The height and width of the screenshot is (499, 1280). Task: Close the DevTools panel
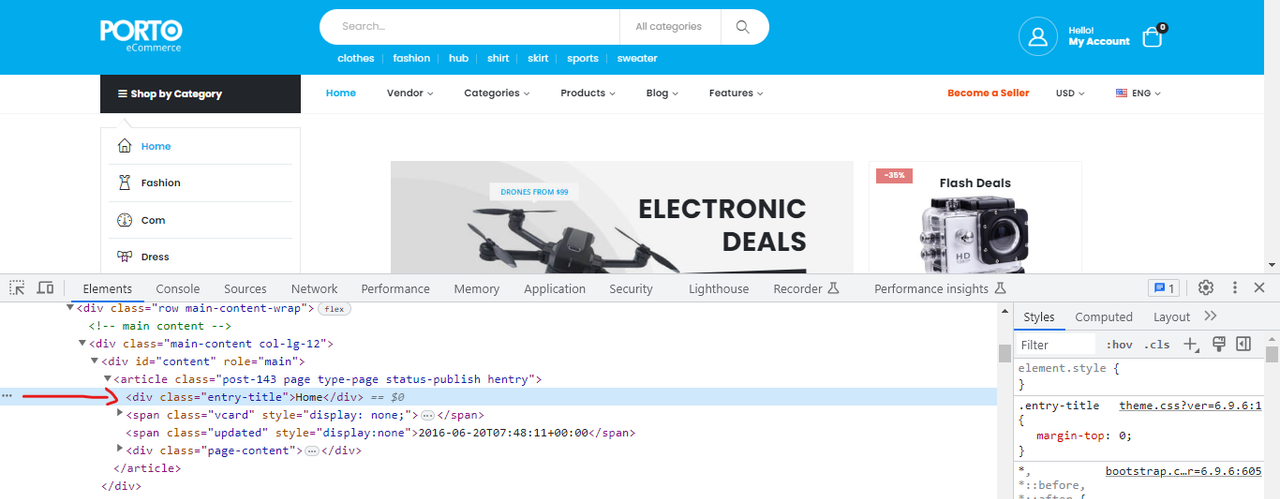1260,288
